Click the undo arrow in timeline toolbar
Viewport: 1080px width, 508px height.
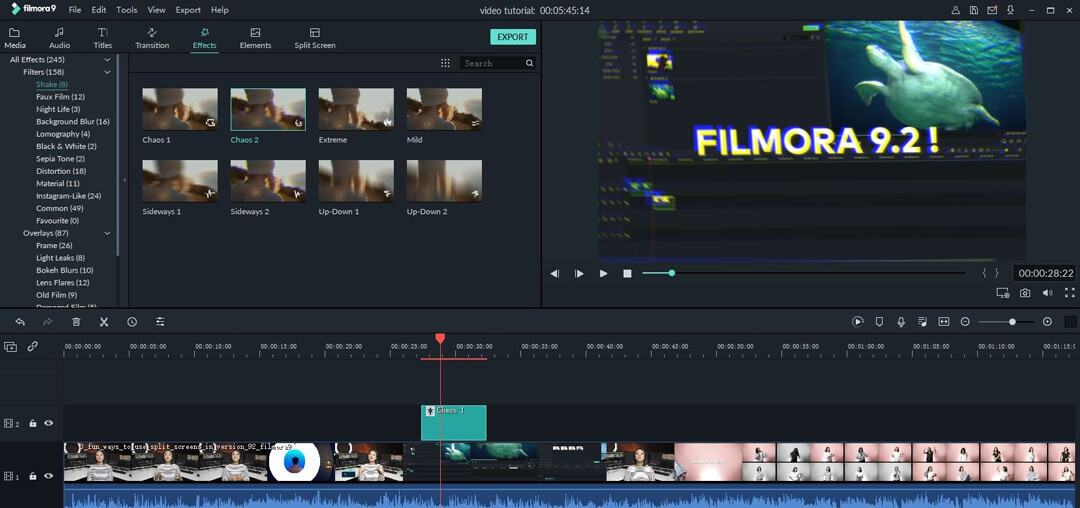(x=20, y=322)
